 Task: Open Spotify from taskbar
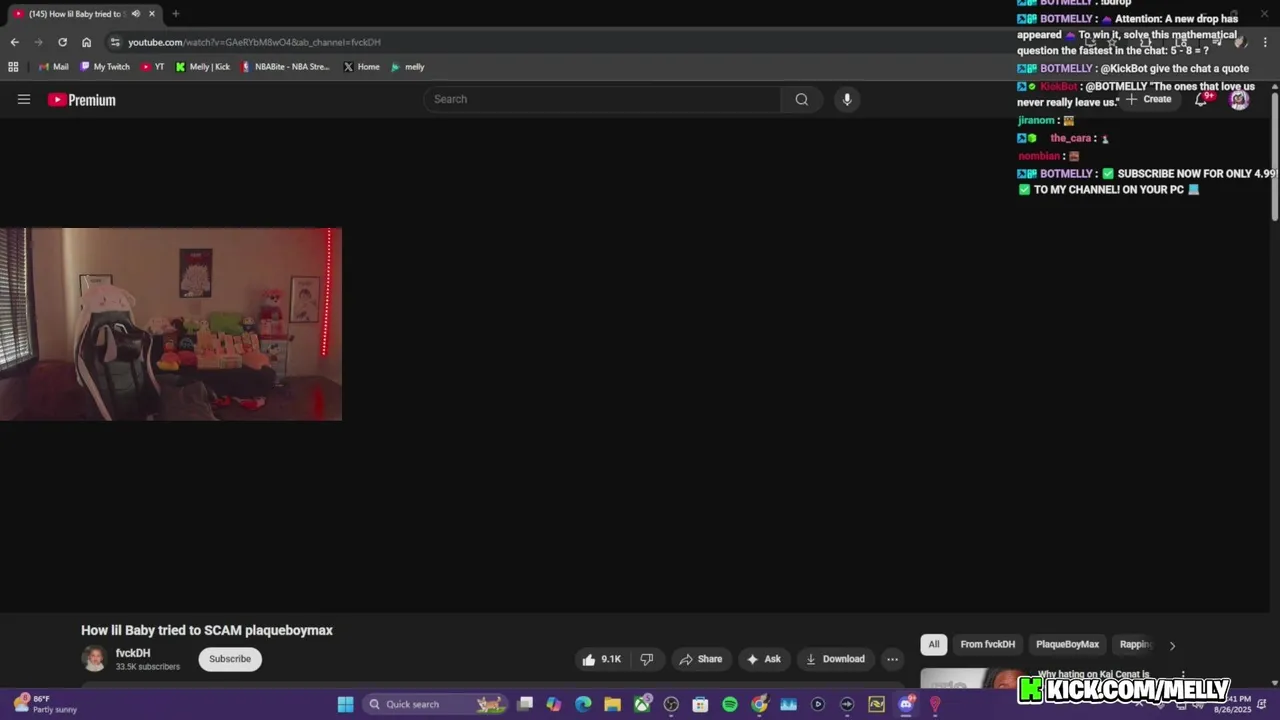(730, 704)
